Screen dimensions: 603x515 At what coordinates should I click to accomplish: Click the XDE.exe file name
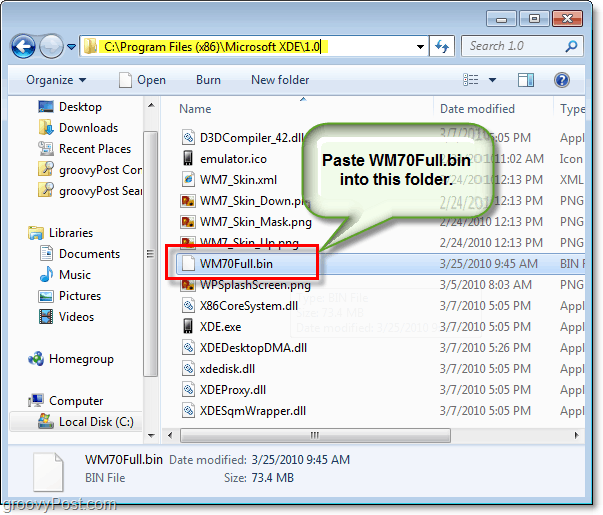pos(220,327)
